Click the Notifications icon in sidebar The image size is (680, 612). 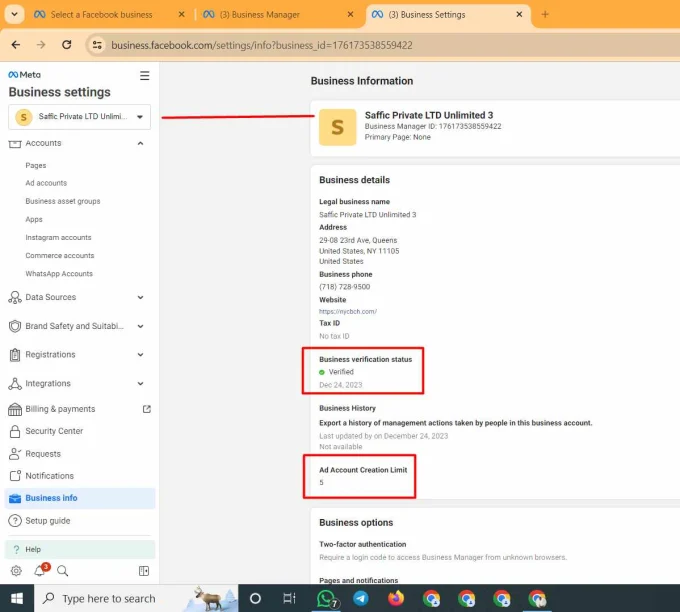(15, 476)
